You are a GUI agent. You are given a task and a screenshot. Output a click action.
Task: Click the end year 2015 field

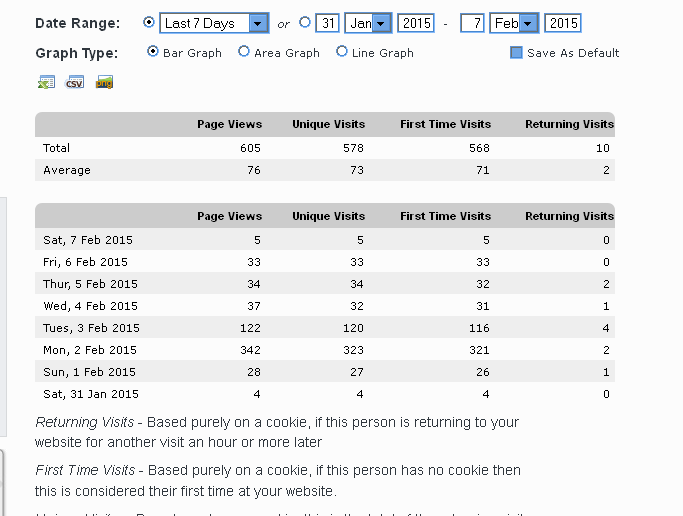(x=563, y=23)
